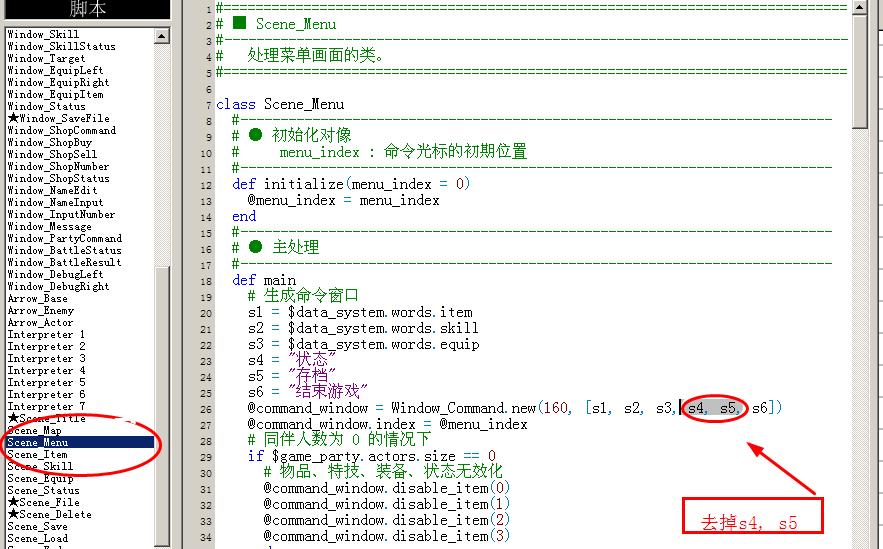This screenshot has width=883, height=549.
Task: Select Interpreter 1 script entry
Action: tap(46, 335)
